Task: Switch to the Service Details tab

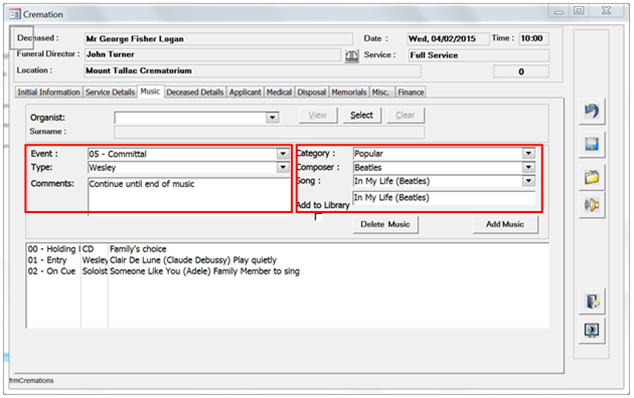Action: point(110,92)
